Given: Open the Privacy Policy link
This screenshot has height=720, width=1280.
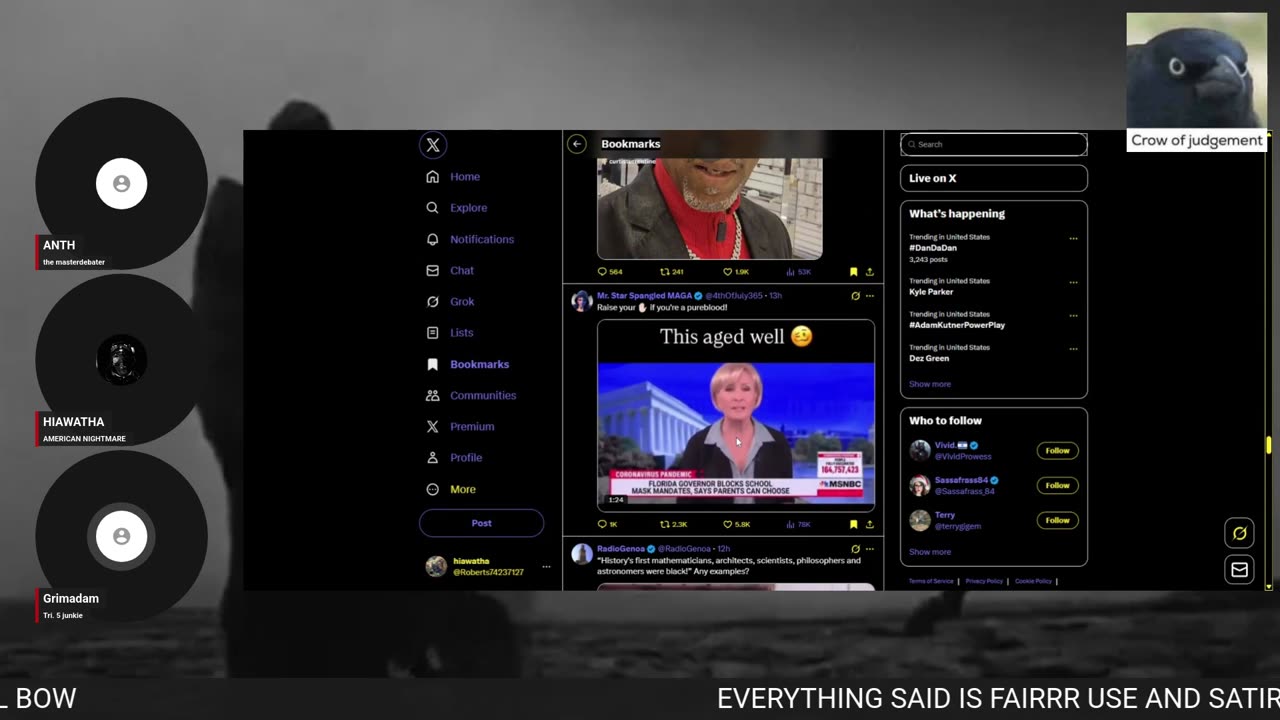Looking at the screenshot, I should coord(984,581).
